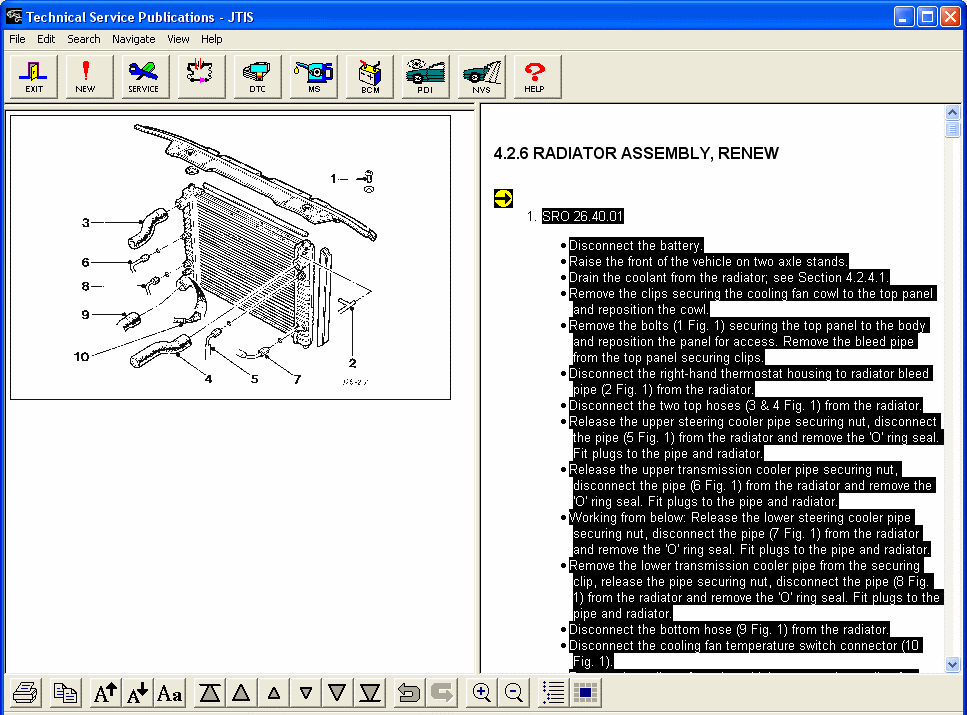Click the Aa font style icon
Screen dimensions: 967x715
click(x=170, y=693)
